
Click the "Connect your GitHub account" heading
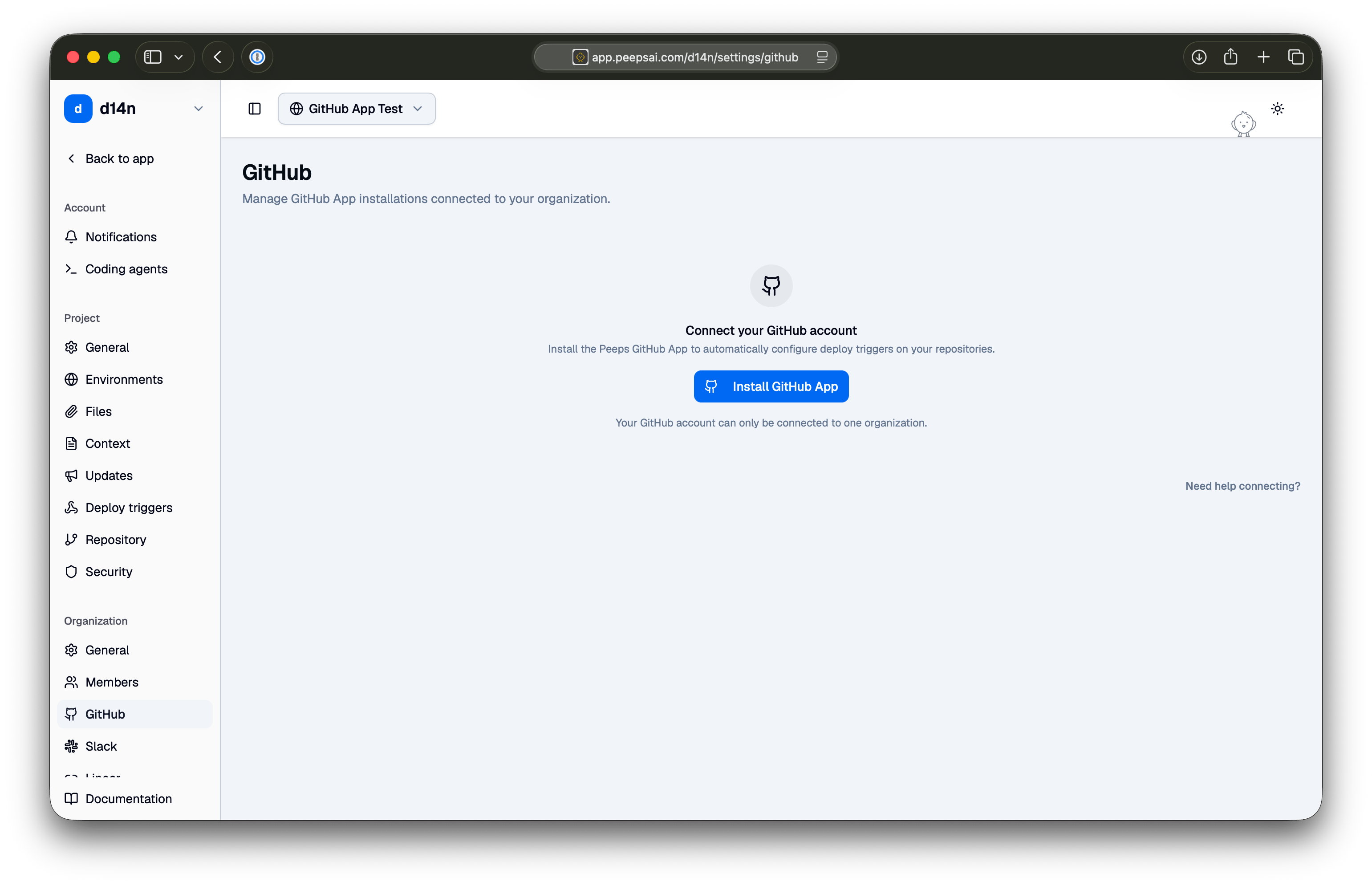click(x=771, y=330)
